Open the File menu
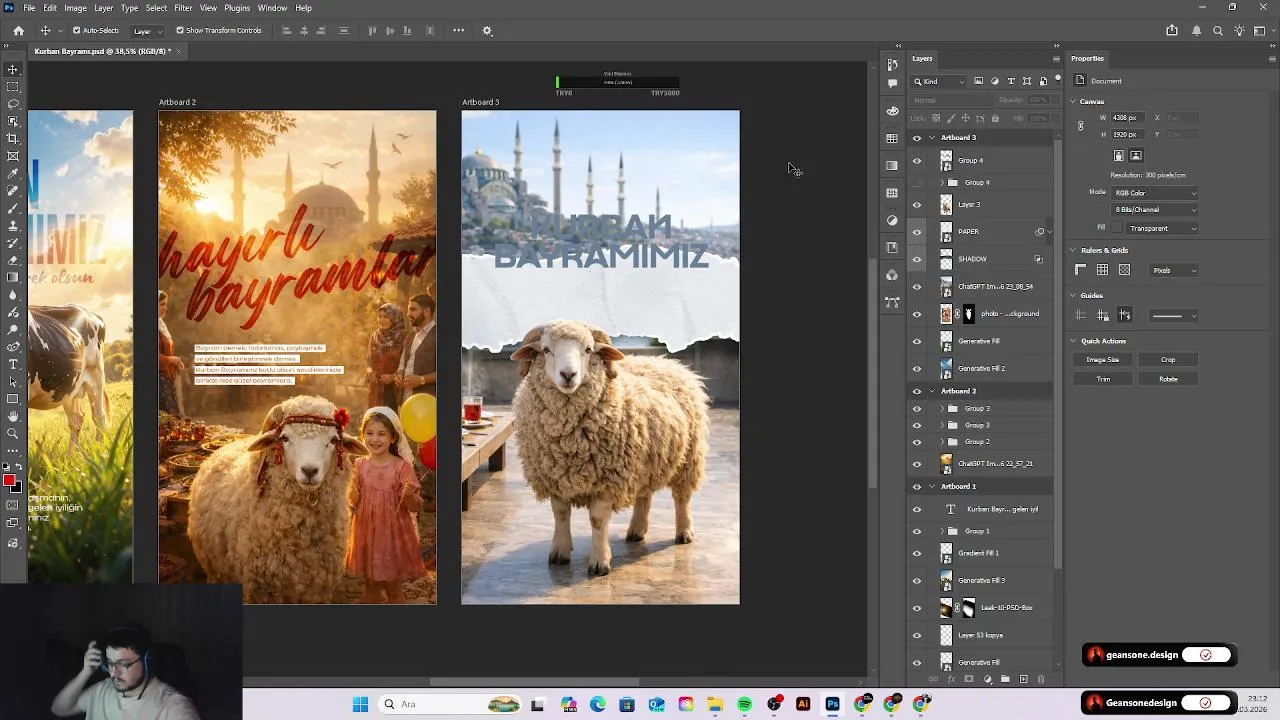Screen dimensions: 1280x720 [x=29, y=8]
